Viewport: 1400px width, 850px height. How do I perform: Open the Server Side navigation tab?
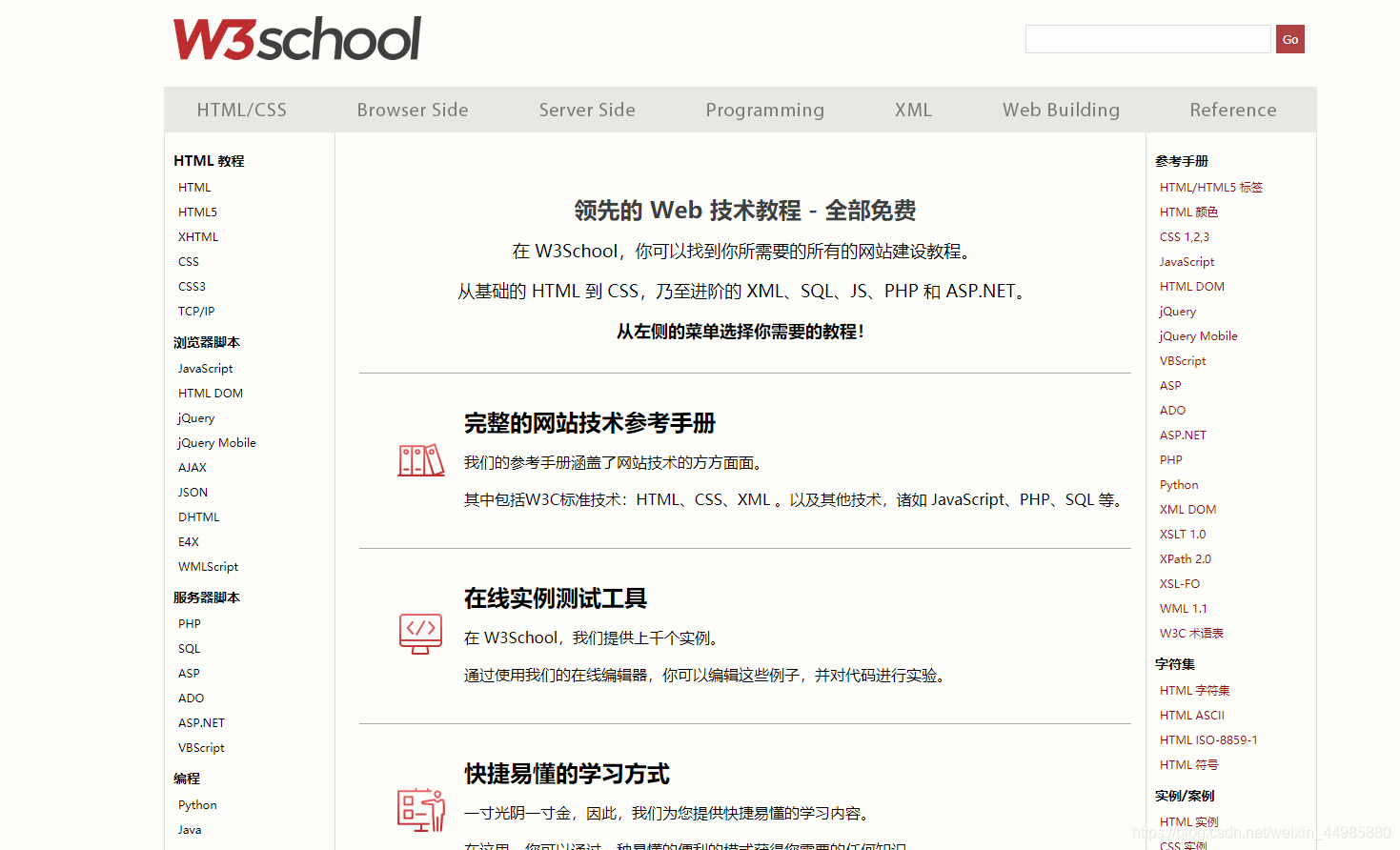click(587, 110)
